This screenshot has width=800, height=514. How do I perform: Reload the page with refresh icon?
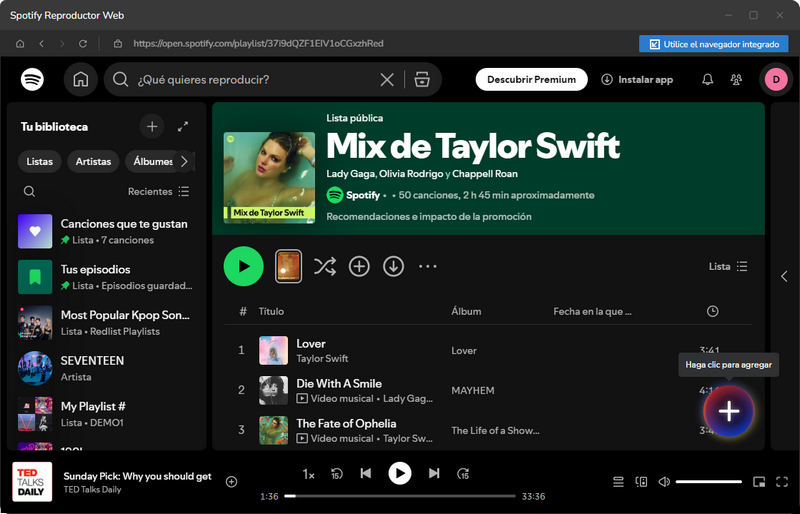[x=83, y=44]
